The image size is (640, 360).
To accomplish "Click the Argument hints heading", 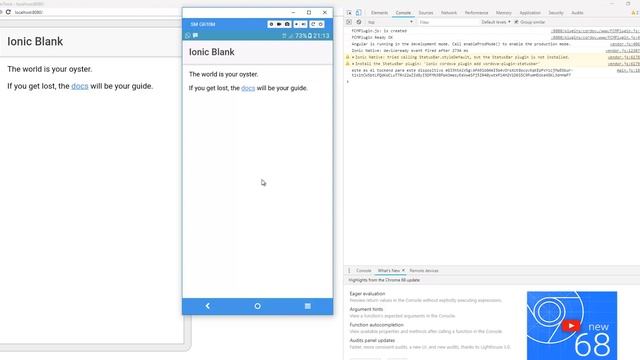I will point(366,309).
